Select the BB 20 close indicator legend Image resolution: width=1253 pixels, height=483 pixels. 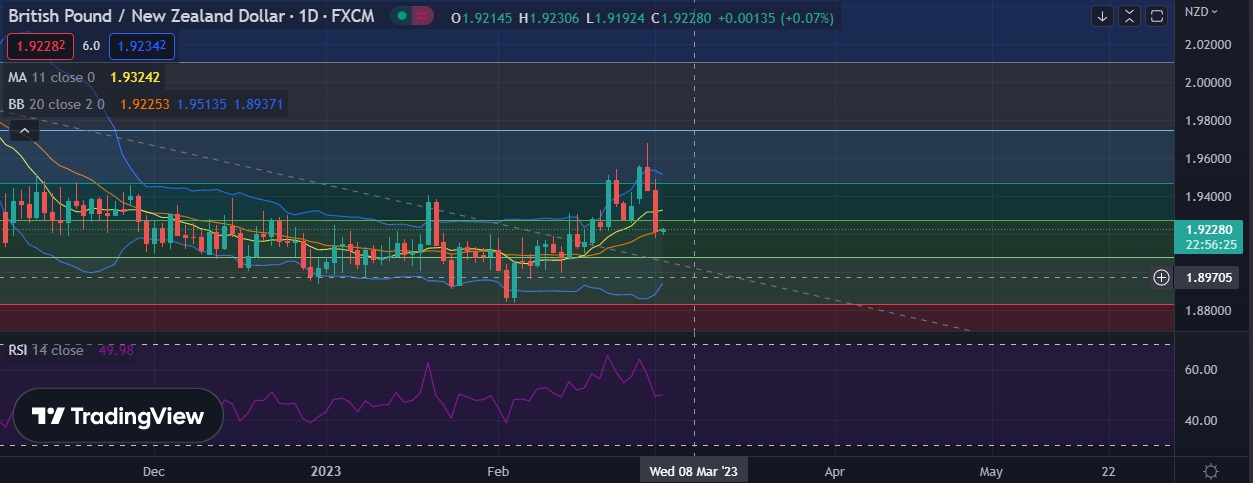pyautogui.click(x=56, y=104)
